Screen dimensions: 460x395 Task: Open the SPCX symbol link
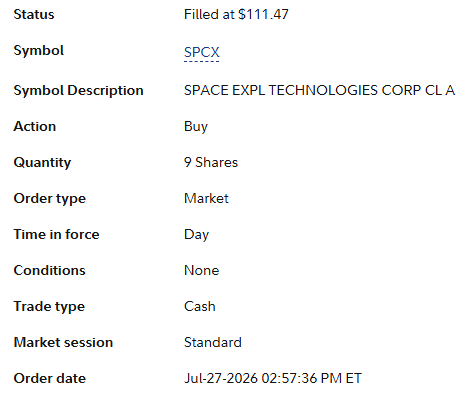[202, 52]
